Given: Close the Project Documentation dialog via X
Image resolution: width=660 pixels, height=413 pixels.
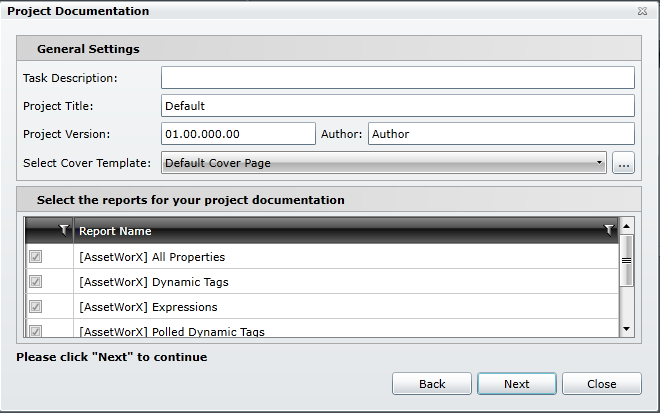Looking at the screenshot, I should (641, 11).
